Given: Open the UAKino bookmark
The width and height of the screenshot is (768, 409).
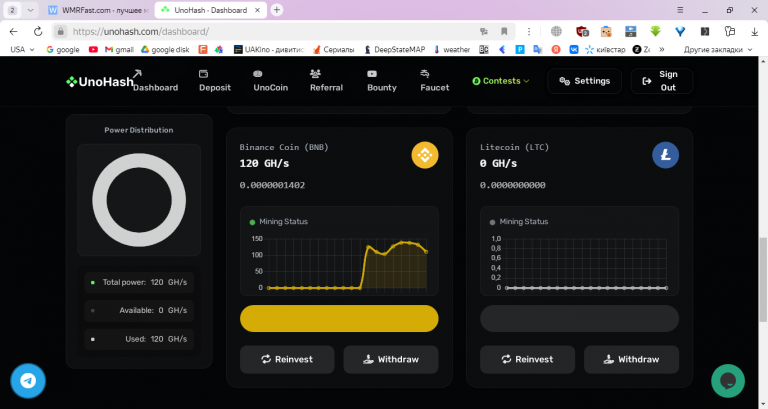Looking at the screenshot, I should [x=269, y=49].
